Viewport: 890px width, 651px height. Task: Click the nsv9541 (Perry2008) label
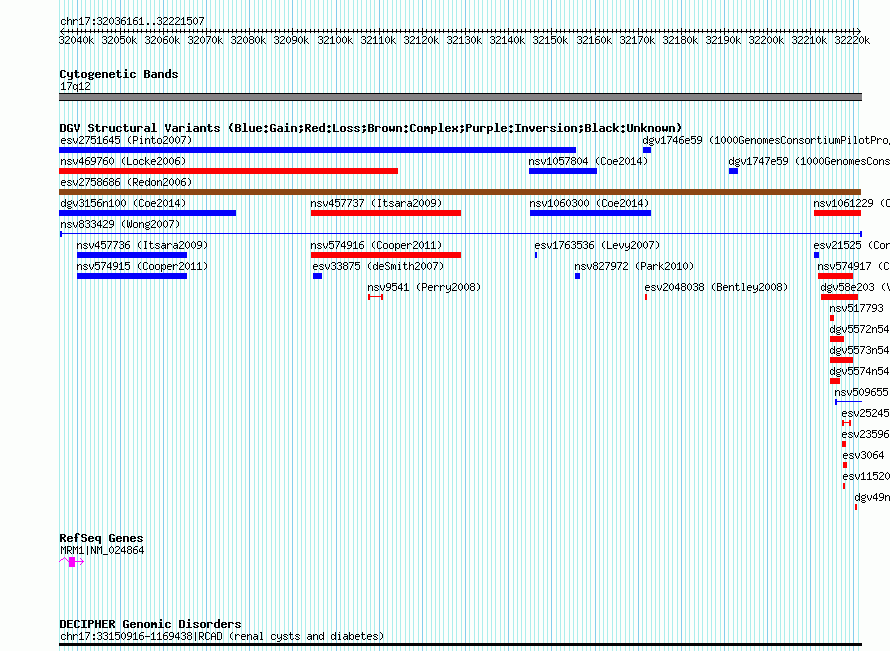click(x=424, y=287)
